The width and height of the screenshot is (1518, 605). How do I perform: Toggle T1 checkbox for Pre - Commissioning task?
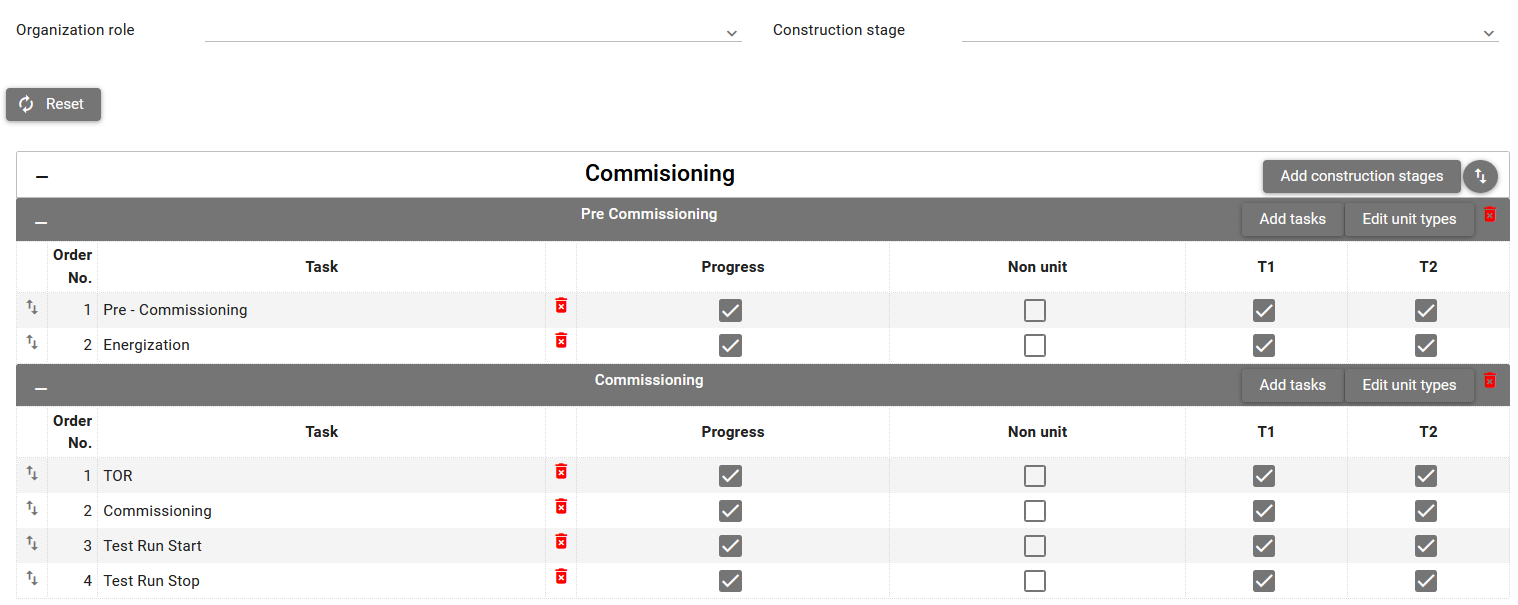pos(1264,311)
